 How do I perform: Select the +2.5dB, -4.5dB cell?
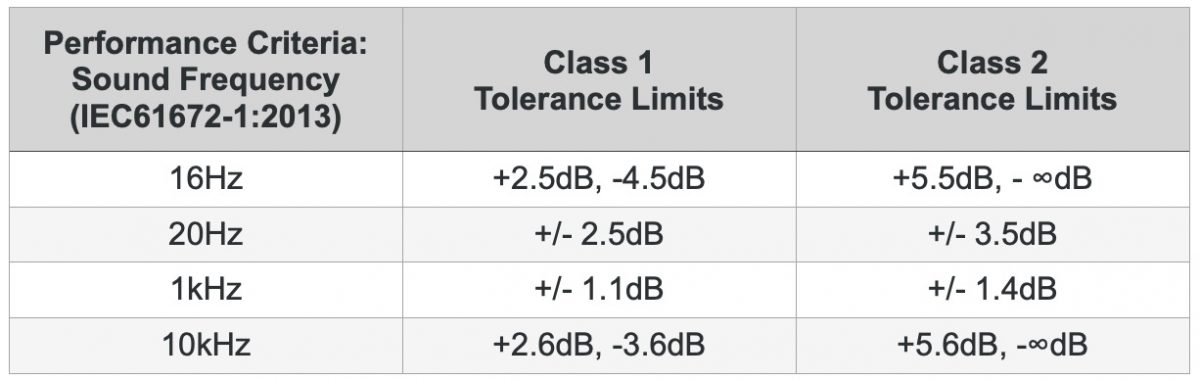pos(599,179)
